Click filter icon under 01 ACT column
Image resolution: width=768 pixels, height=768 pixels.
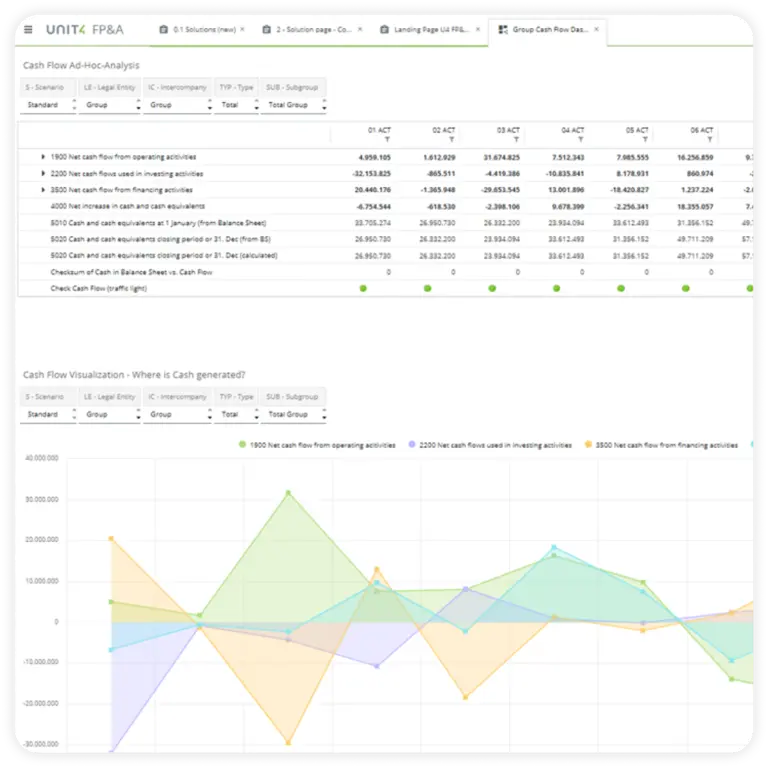coord(387,140)
